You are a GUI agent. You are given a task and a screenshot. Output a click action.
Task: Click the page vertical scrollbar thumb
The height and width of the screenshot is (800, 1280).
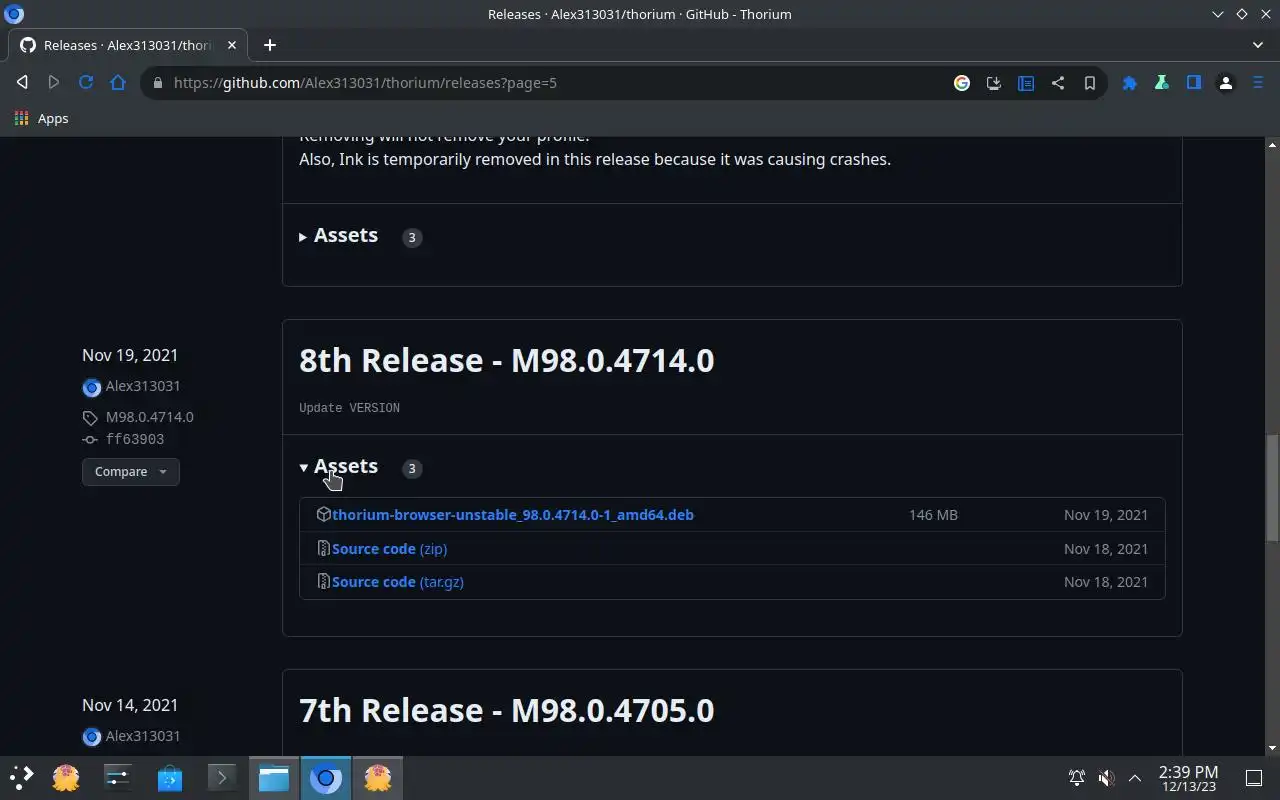coord(1272,489)
